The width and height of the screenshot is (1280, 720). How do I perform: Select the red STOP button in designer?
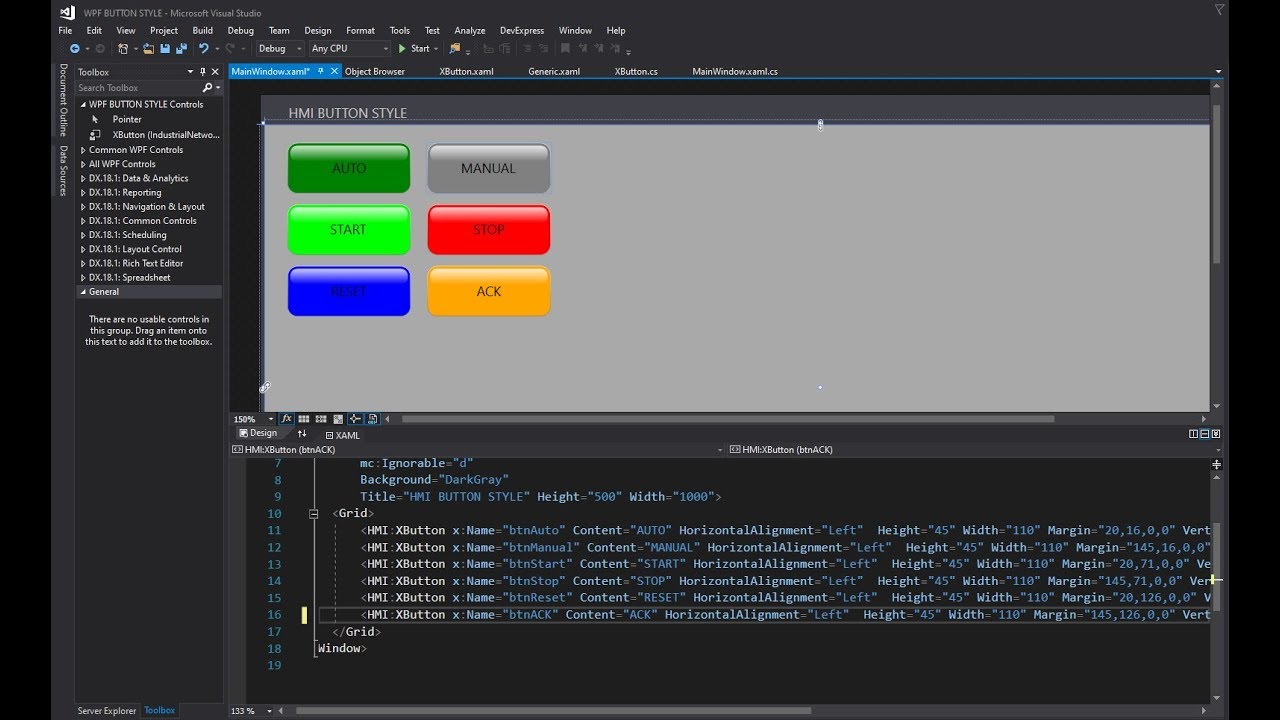[x=489, y=230]
